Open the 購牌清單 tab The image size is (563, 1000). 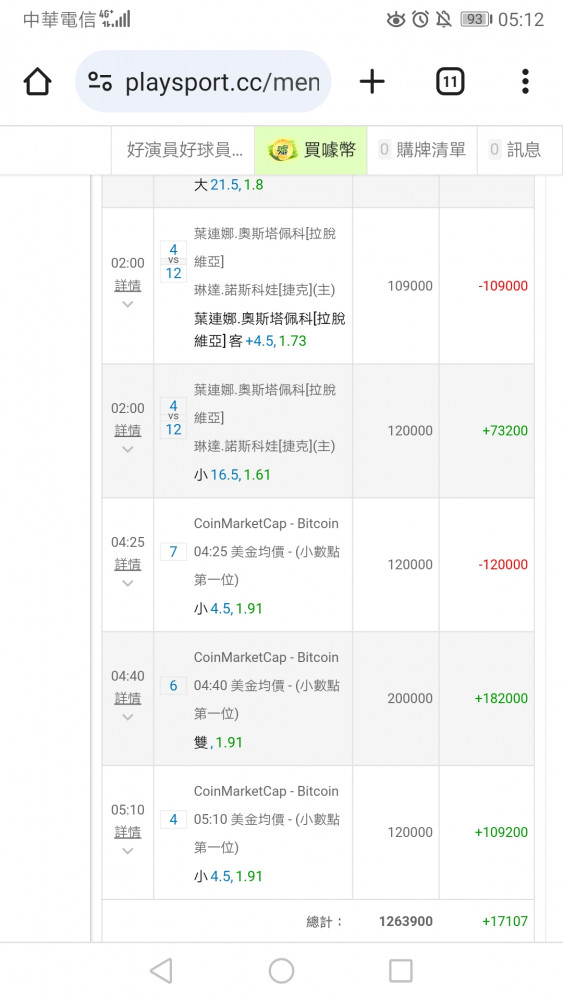point(422,150)
